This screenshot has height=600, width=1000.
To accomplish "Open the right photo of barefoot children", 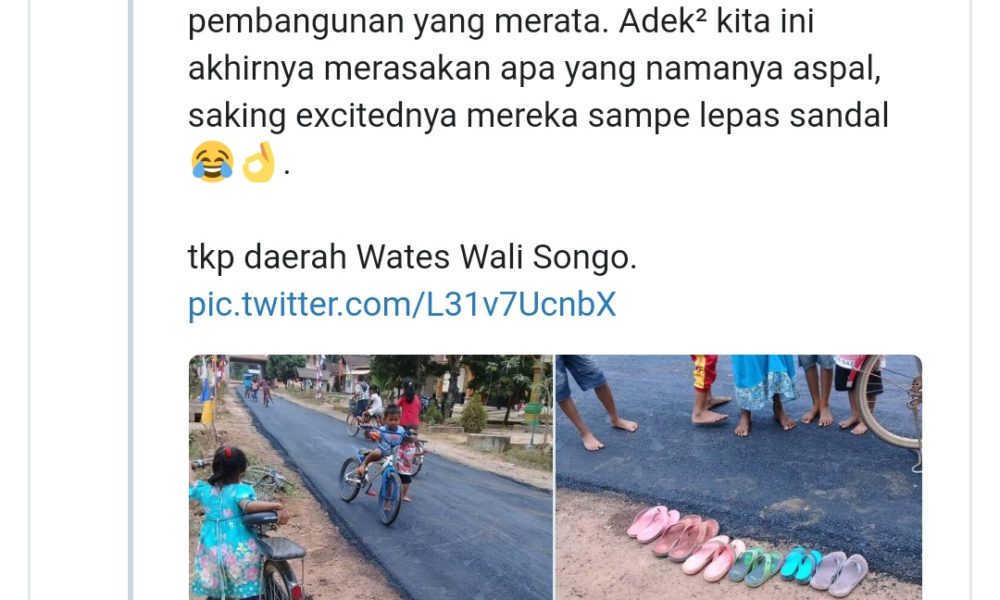I will pyautogui.click(x=739, y=477).
